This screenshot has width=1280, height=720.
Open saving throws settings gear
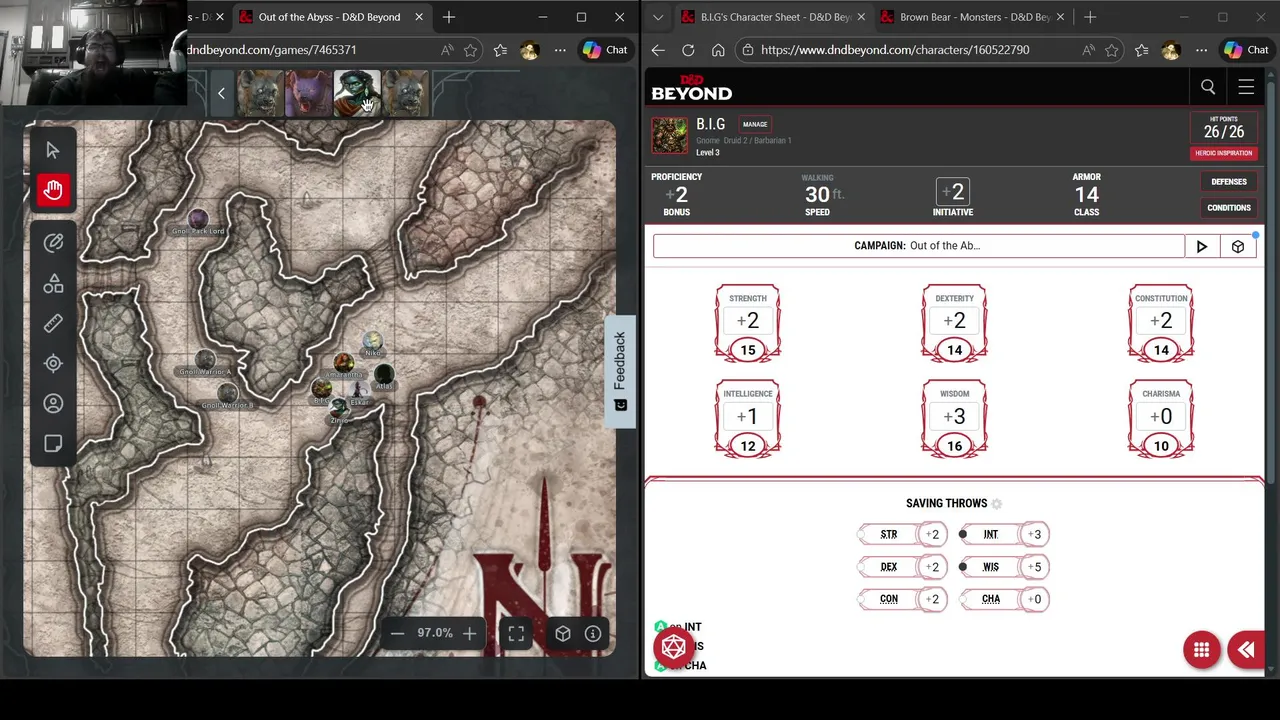(x=996, y=504)
